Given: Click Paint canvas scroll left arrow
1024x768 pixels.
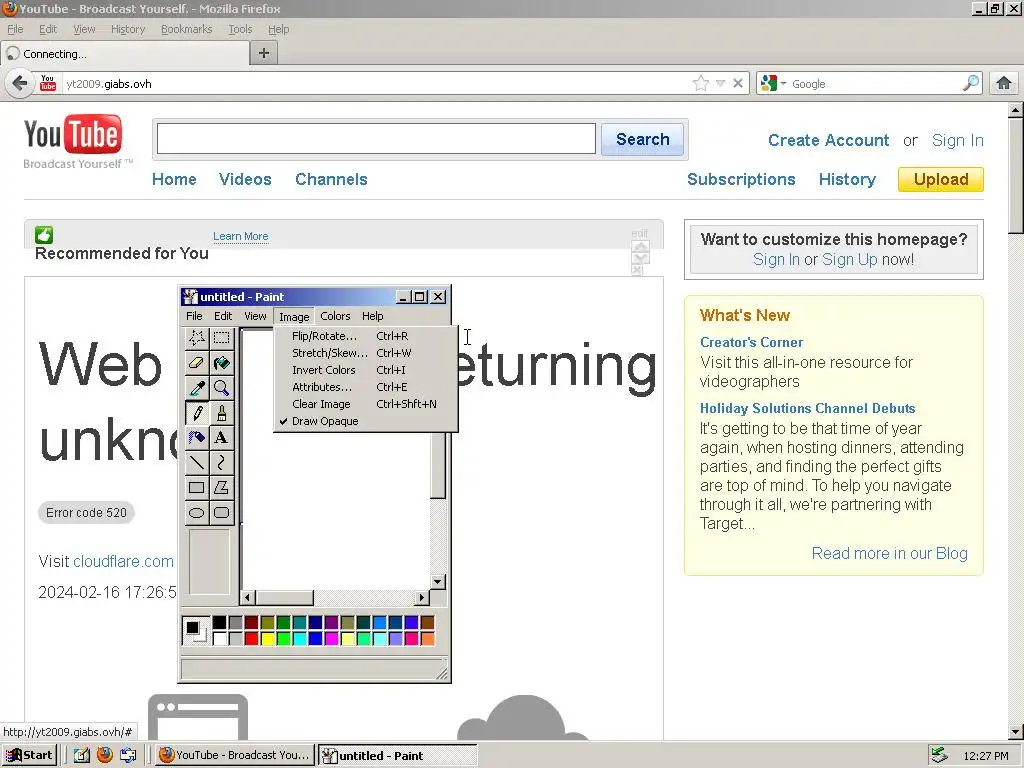Looking at the screenshot, I should (248, 597).
